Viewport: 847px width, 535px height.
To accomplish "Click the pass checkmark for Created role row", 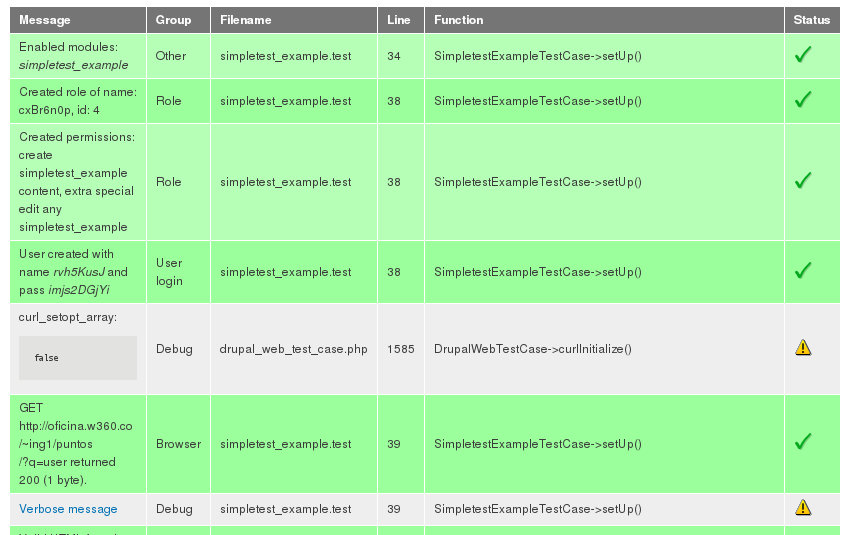I will pyautogui.click(x=802, y=101).
